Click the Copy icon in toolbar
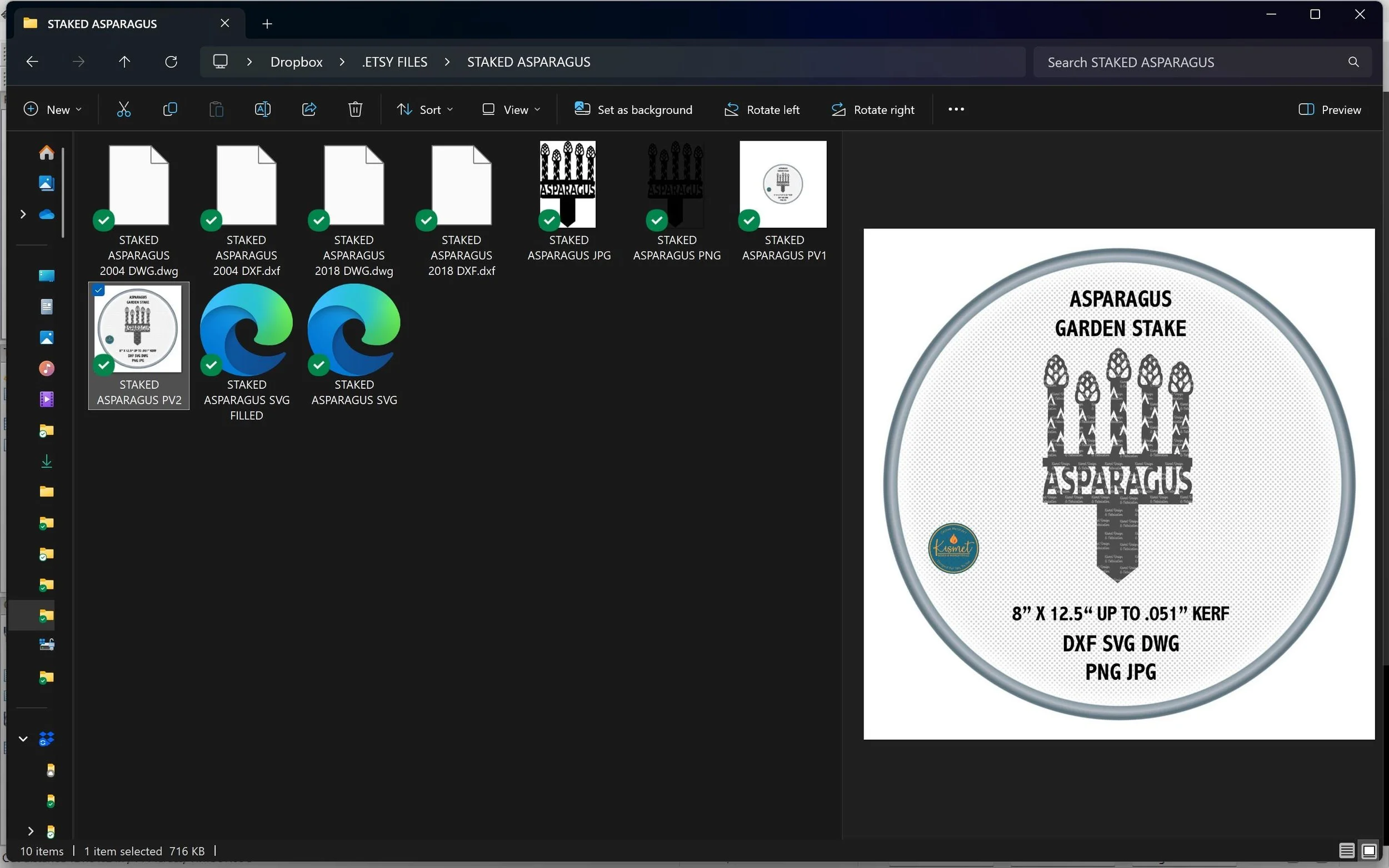Screen dimensions: 1389x868 [x=170, y=109]
